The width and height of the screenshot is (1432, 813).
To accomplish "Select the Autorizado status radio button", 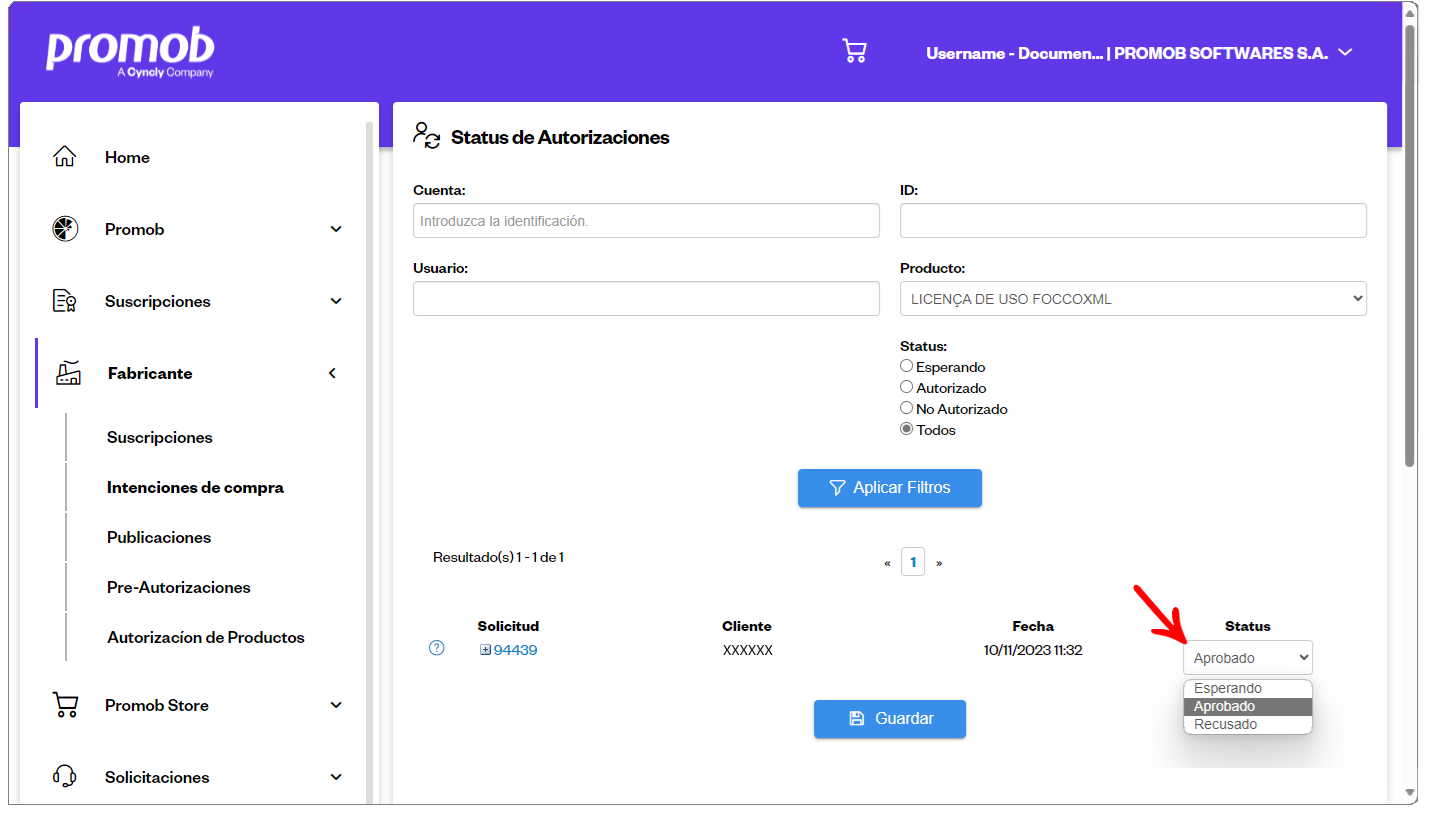I will tap(906, 387).
